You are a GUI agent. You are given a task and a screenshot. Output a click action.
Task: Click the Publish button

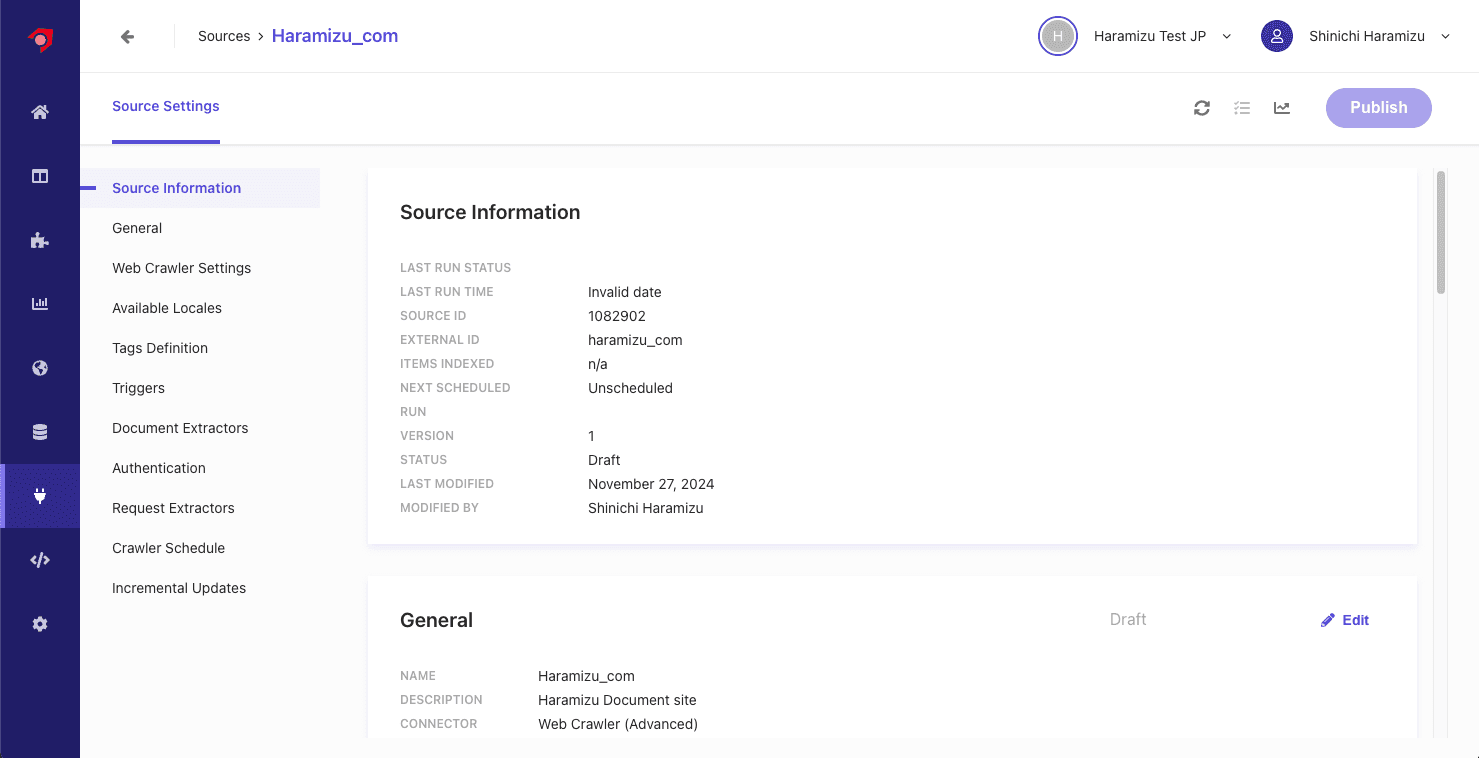pos(1378,108)
